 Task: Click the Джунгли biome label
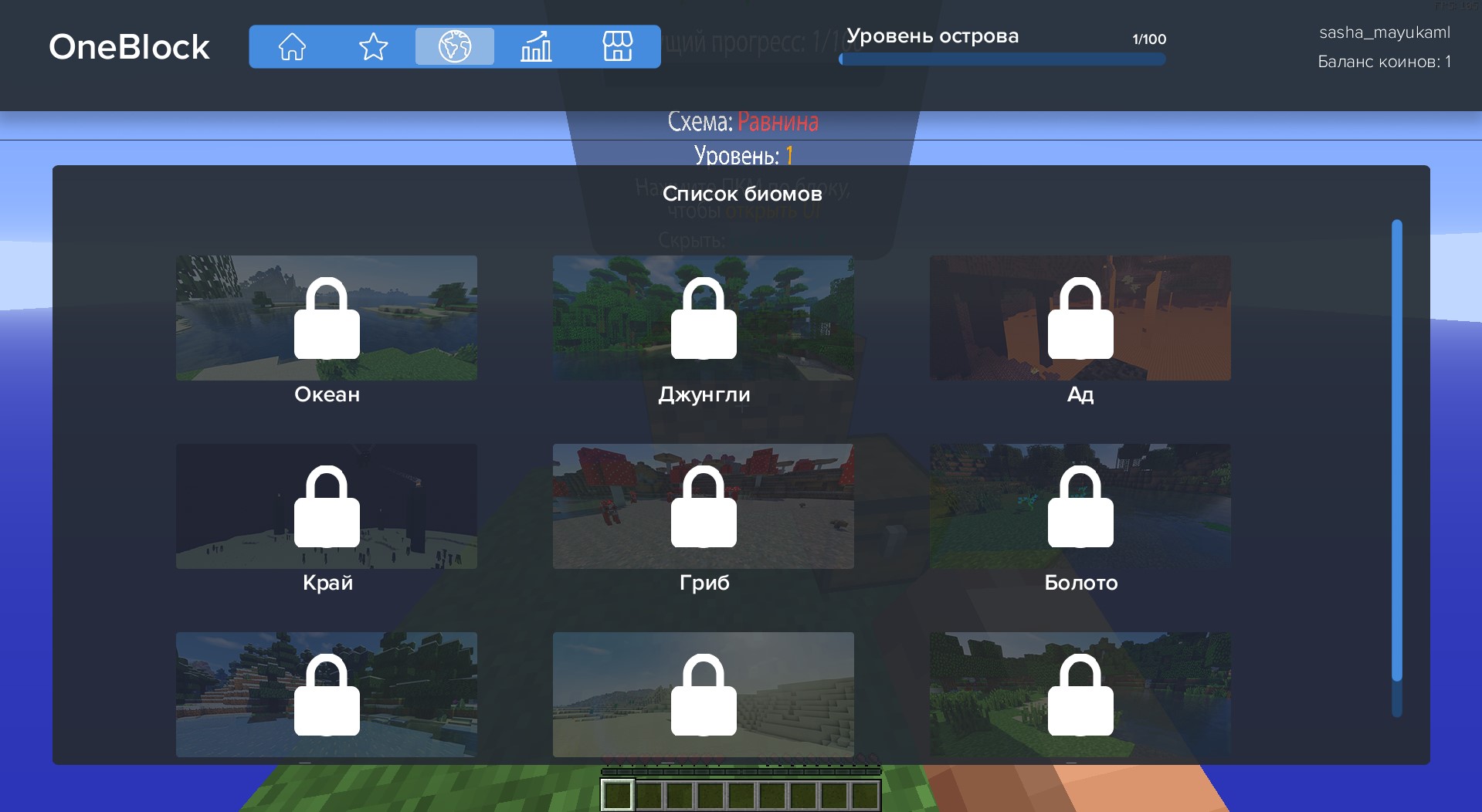coord(704,394)
